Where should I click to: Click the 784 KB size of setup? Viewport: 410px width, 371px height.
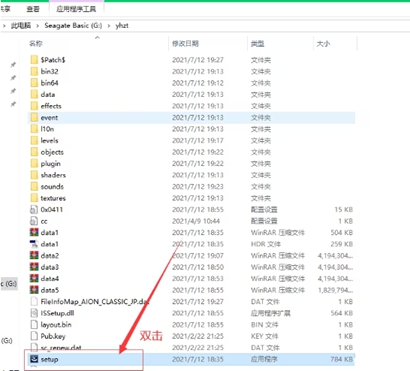click(341, 359)
